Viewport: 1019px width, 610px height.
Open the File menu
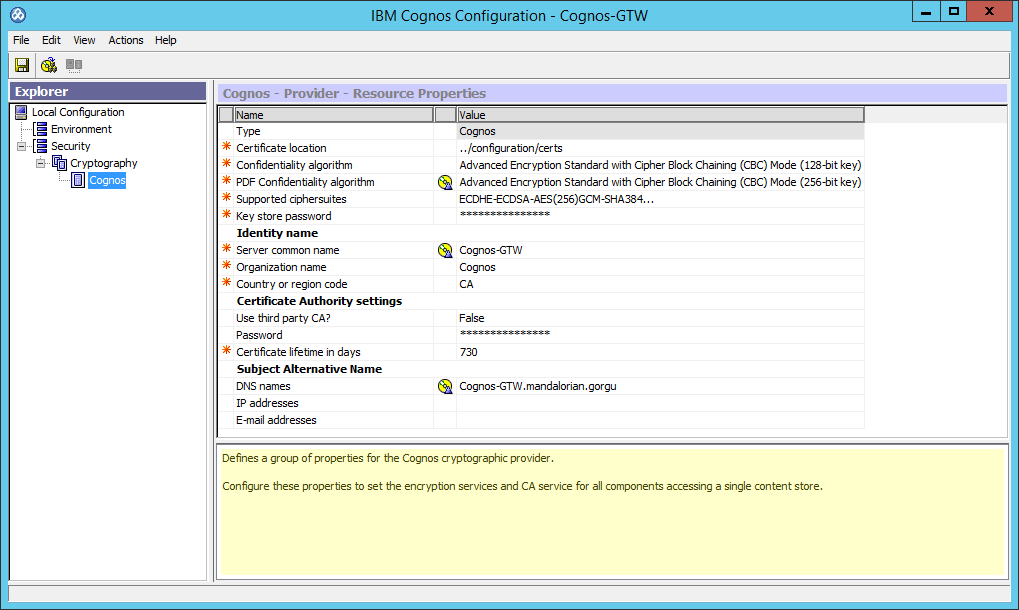[21, 40]
